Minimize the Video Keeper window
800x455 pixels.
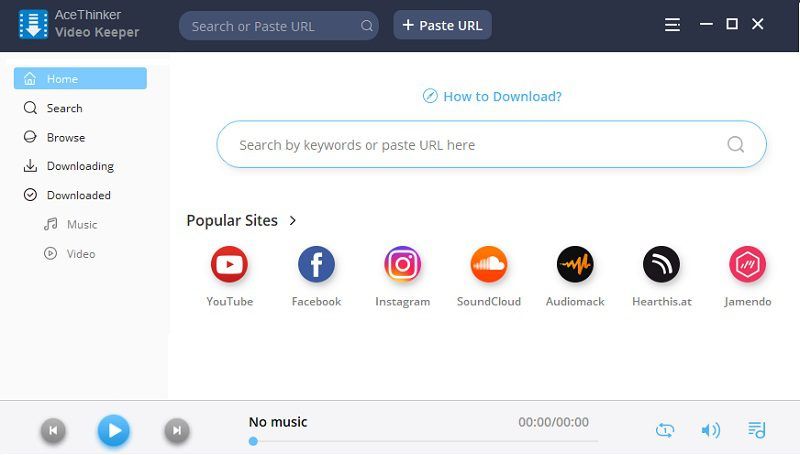(x=706, y=24)
